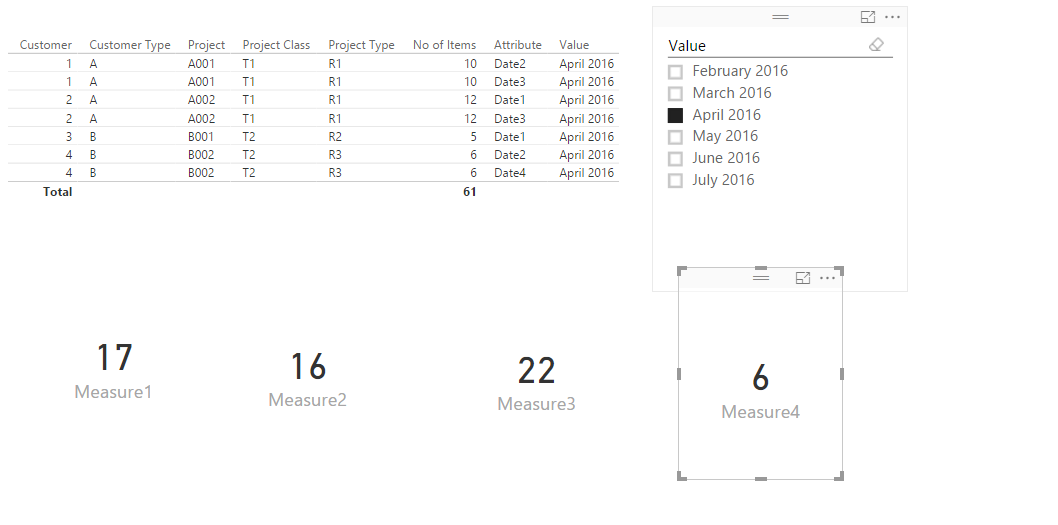Sort table by the Project Class header
Screen dimensions: 1058x525
(x=276, y=45)
